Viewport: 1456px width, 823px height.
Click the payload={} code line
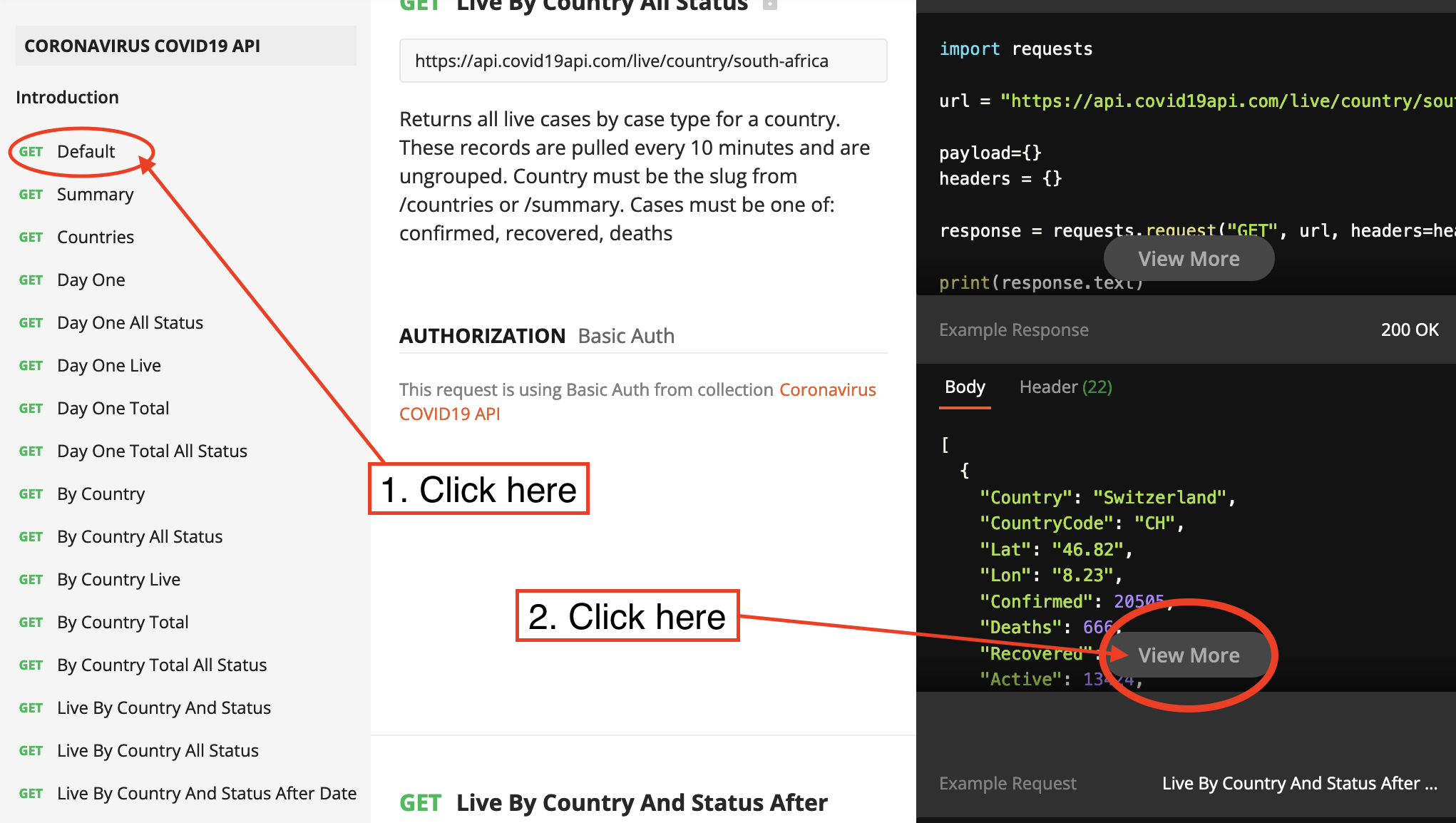(x=990, y=153)
